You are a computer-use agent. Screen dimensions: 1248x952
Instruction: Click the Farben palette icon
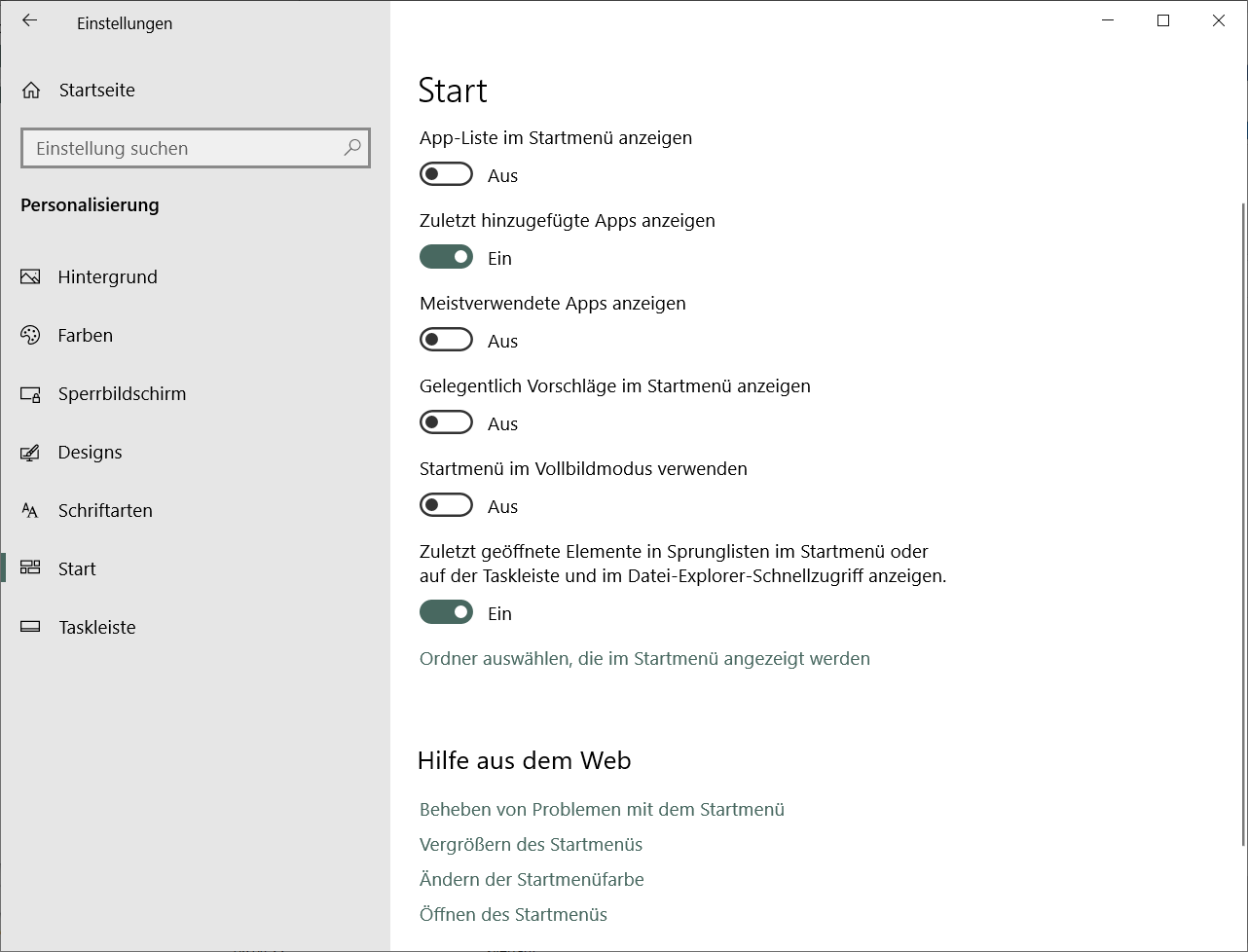[30, 336]
